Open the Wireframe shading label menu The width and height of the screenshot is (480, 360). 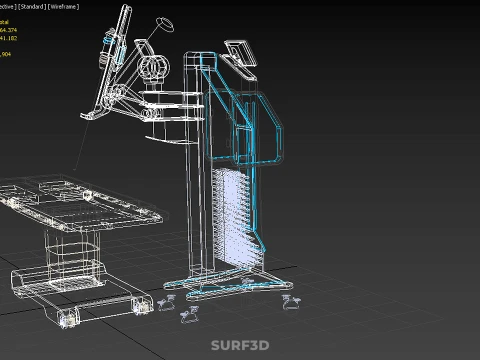pyautogui.click(x=63, y=7)
